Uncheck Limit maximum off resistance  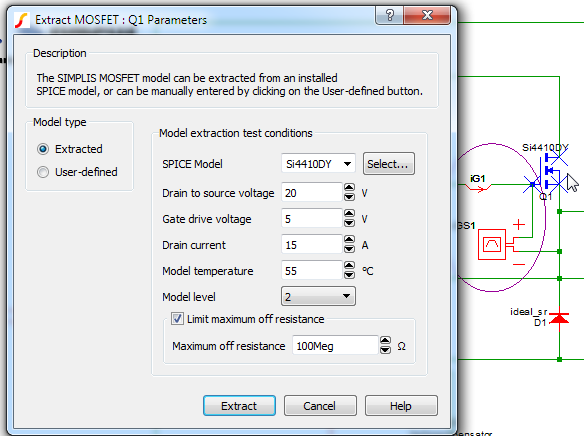click(177, 319)
